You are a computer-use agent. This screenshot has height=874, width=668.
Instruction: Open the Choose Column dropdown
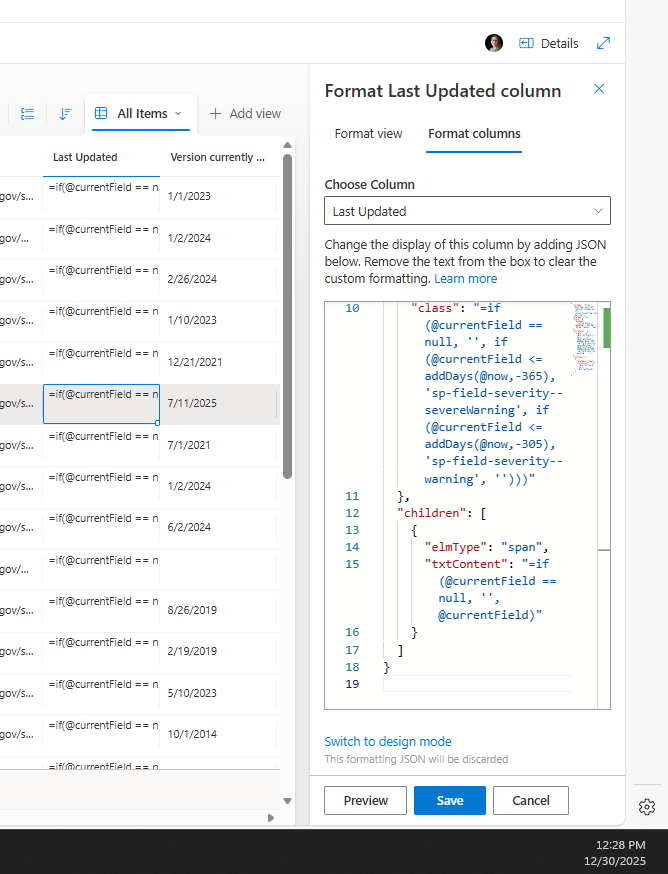point(467,210)
